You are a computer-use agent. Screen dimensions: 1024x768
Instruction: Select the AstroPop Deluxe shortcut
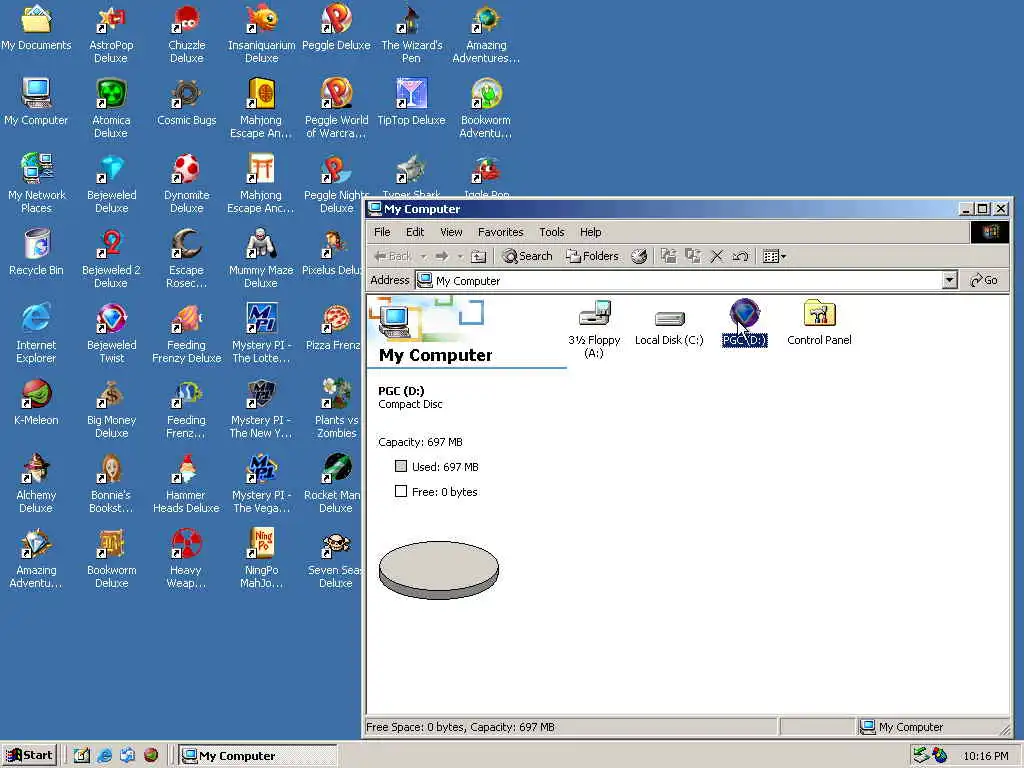[x=111, y=33]
